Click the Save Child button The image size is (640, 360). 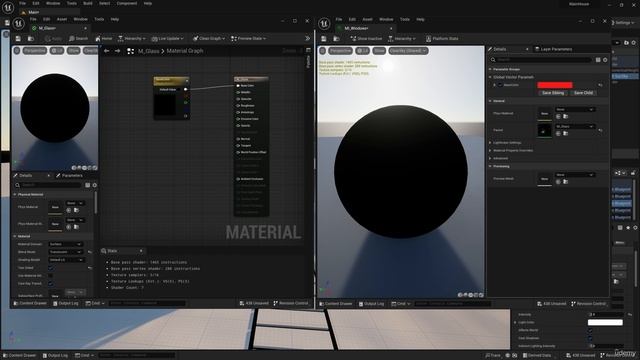pos(583,93)
